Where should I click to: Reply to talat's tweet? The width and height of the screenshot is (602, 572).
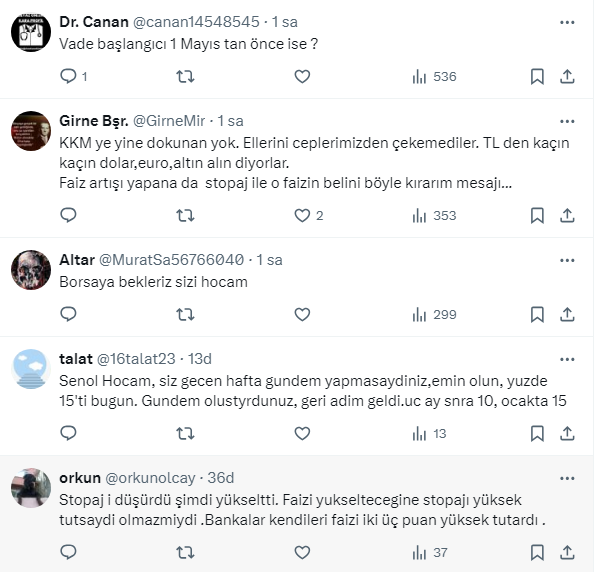point(69,433)
